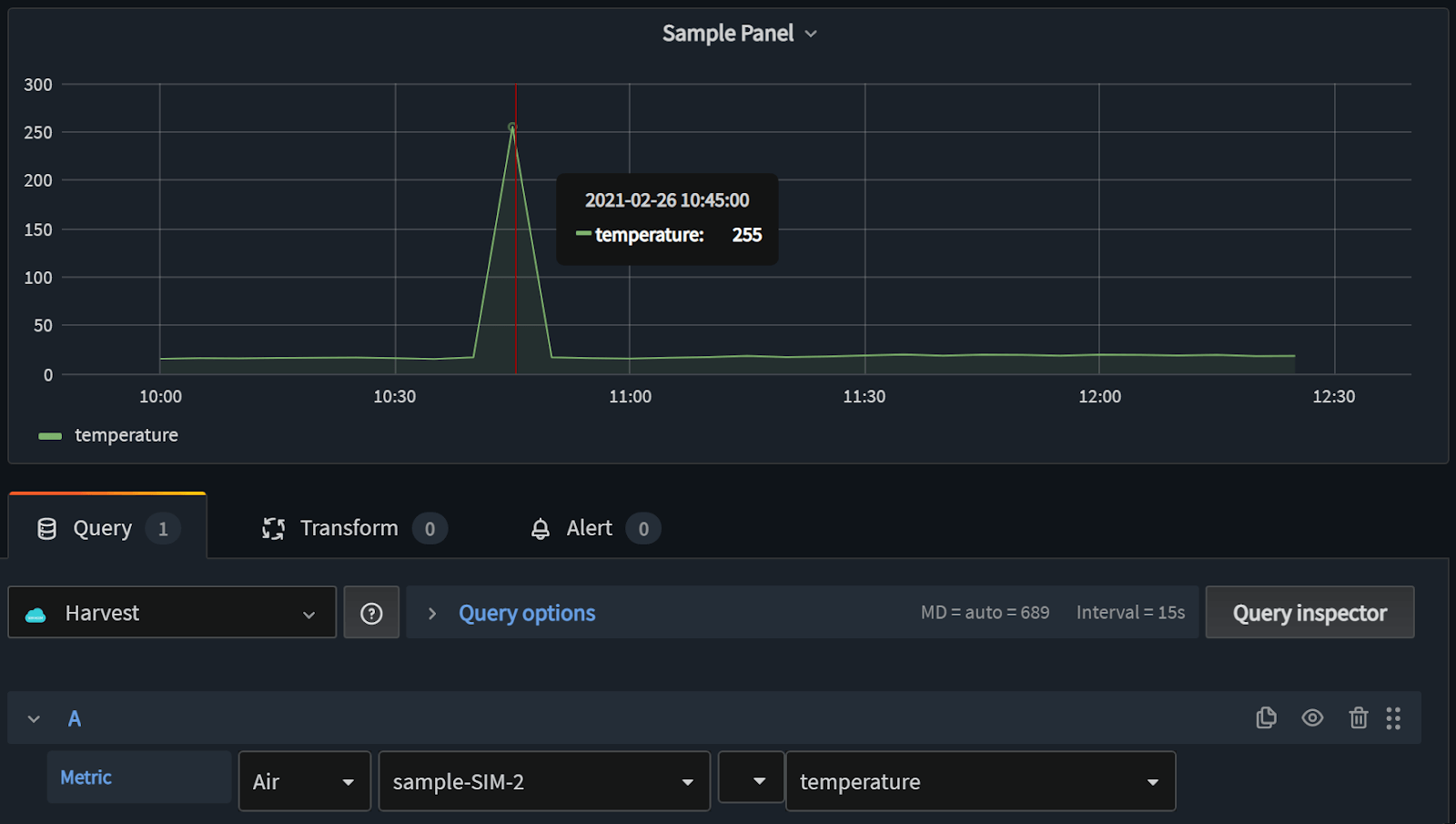Click the Transform icon
Screen dimensions: 1456x824
tap(274, 529)
